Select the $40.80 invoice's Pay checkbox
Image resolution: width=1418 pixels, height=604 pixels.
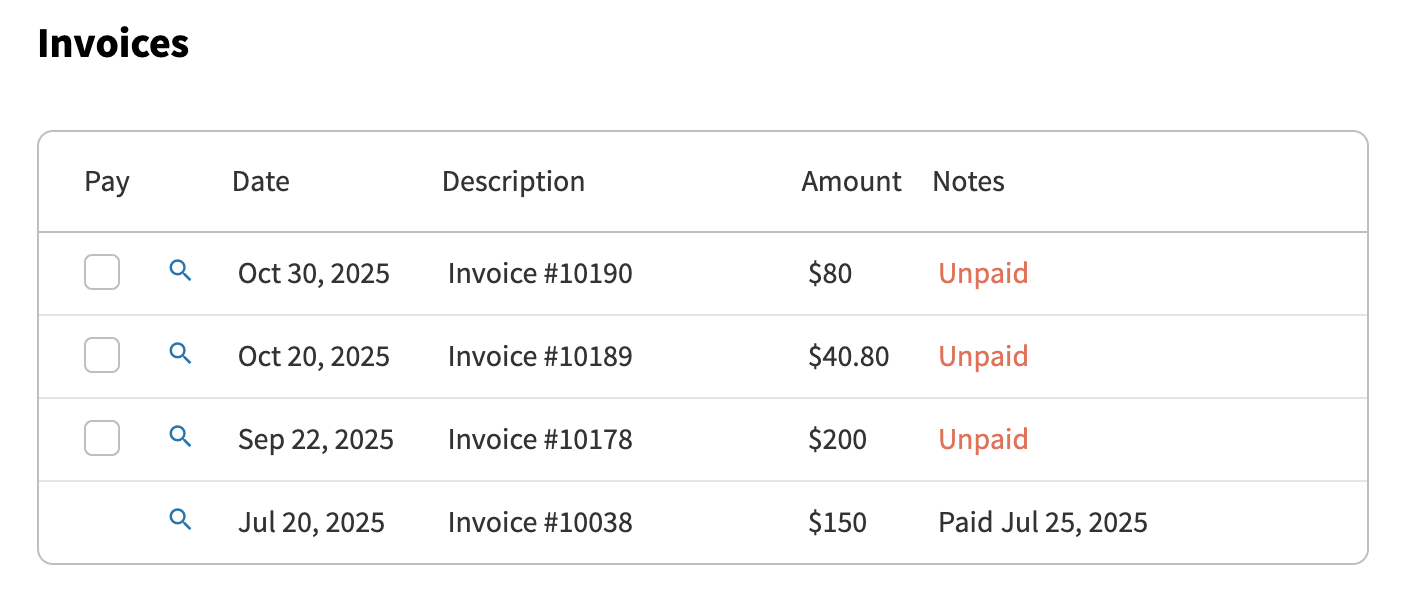pyautogui.click(x=102, y=355)
